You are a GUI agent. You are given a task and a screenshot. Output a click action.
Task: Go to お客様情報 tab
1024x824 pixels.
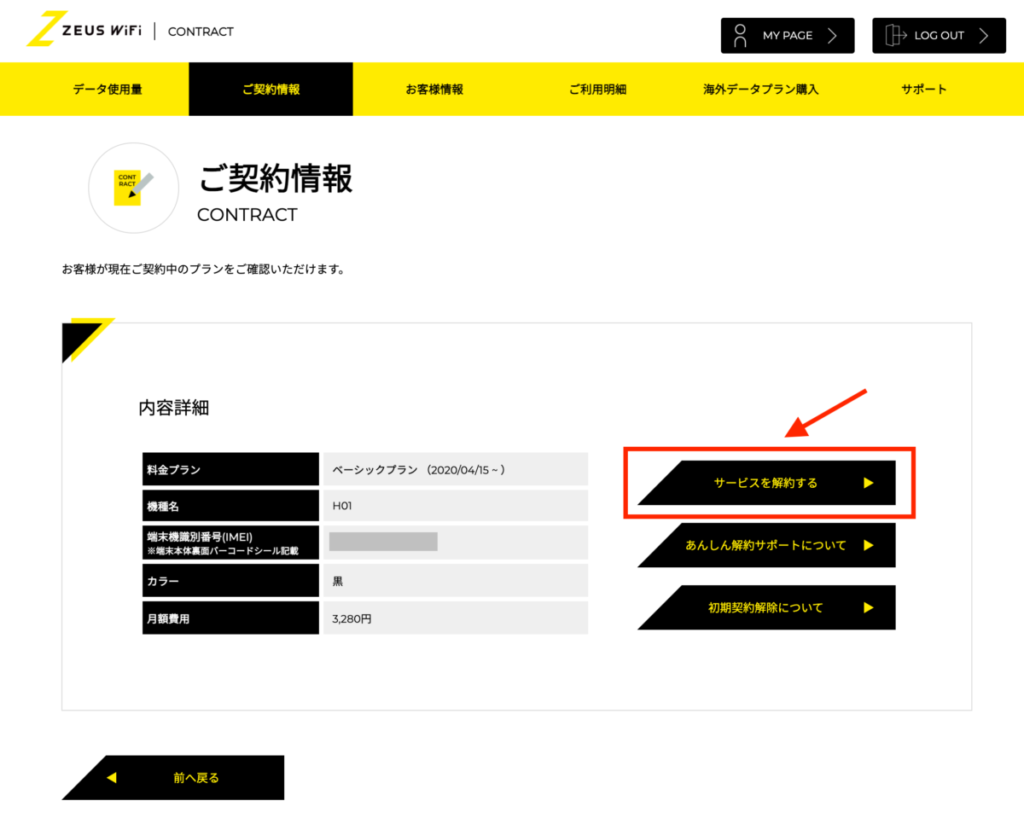pos(434,89)
